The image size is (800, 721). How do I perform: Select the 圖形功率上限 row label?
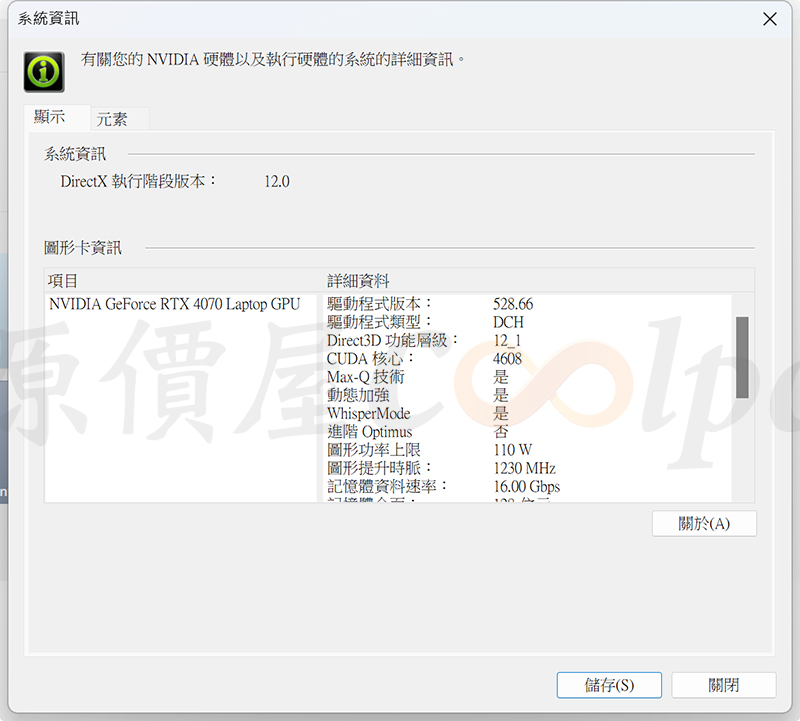374,450
